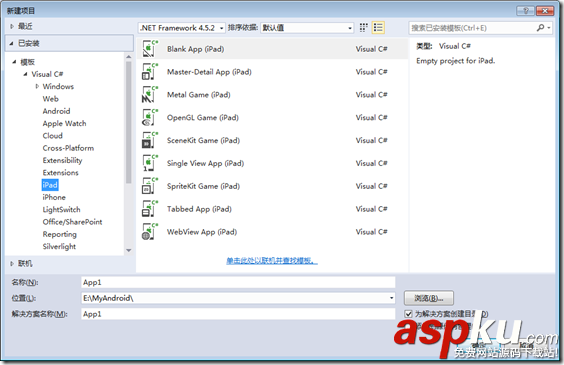The width and height of the screenshot is (564, 365).
Task: Open the .NET Framework 4.5.2 dropdown
Action: [182, 28]
